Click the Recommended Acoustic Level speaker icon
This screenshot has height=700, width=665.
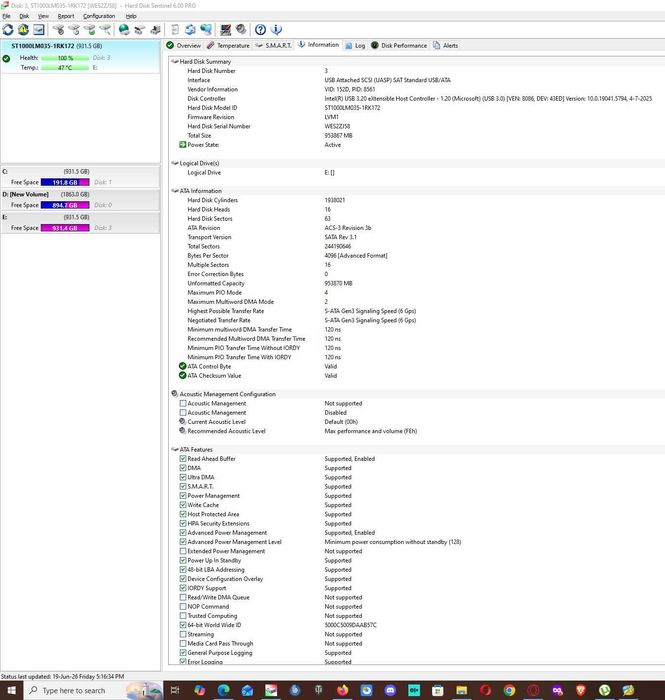(183, 431)
